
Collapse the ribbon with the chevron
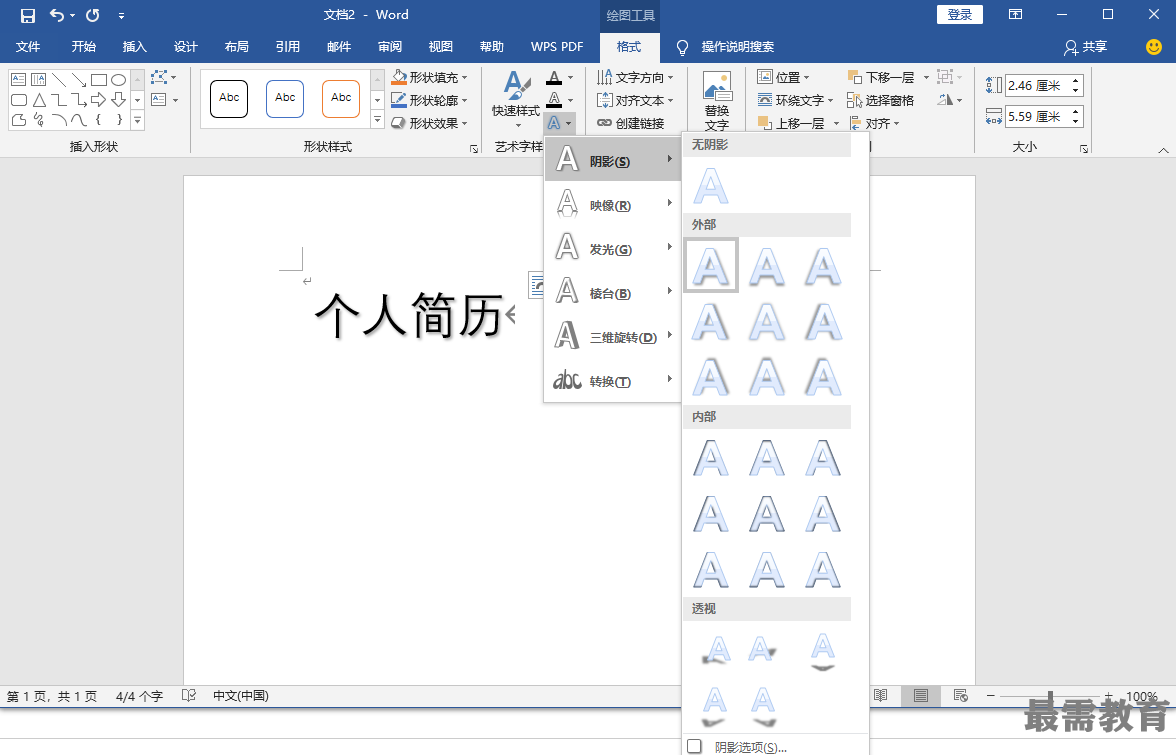(x=1163, y=151)
